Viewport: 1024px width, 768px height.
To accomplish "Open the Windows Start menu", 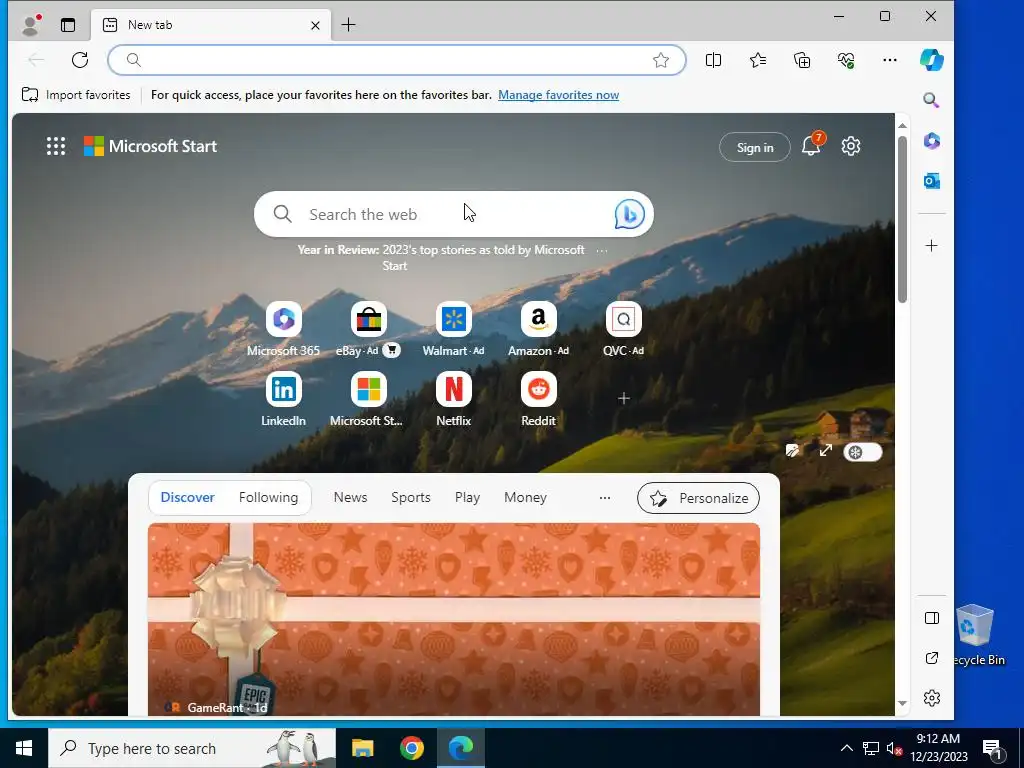I will pyautogui.click(x=24, y=748).
